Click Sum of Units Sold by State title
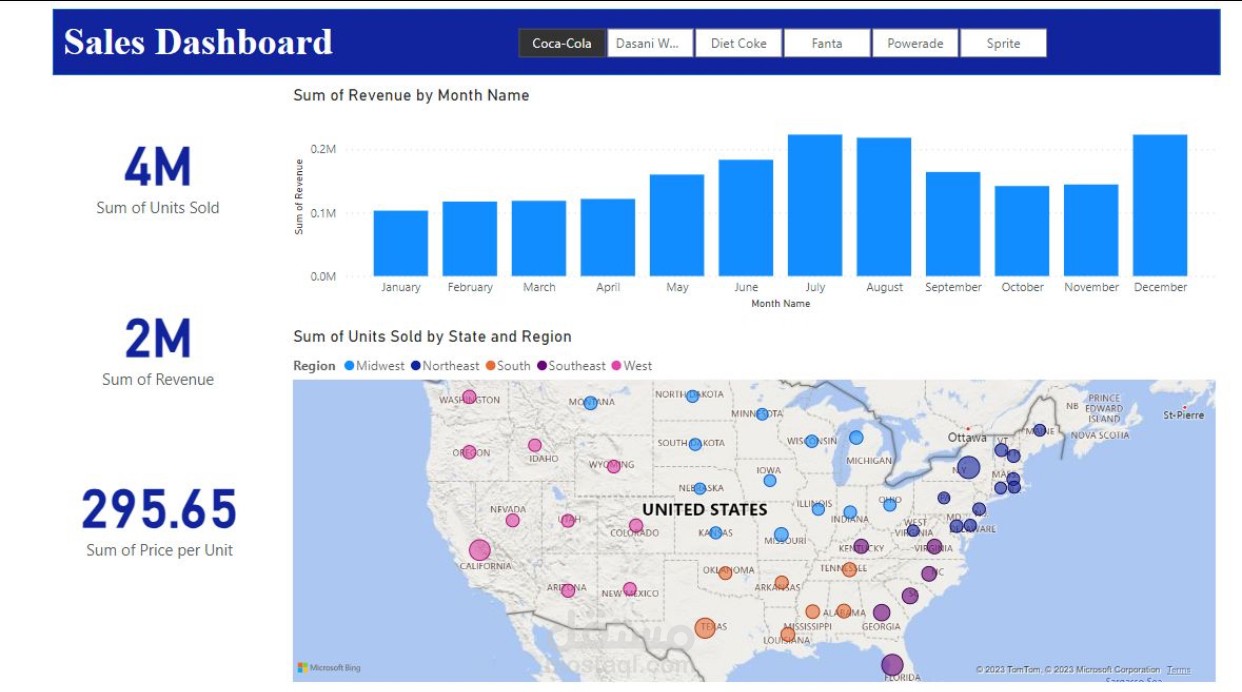The image size is (1242, 692). [432, 336]
